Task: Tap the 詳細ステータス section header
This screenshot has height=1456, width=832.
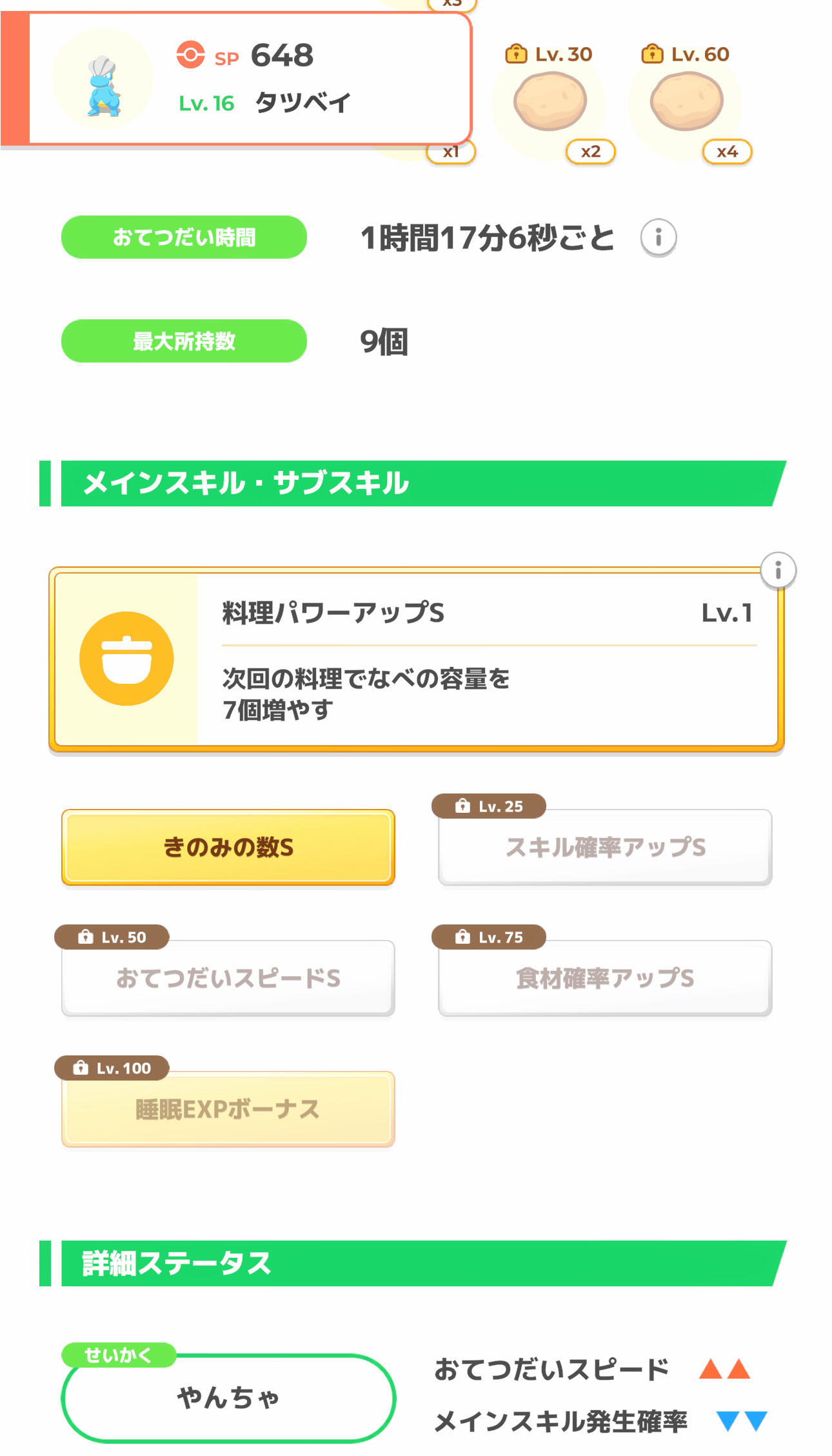Action: 413,1263
